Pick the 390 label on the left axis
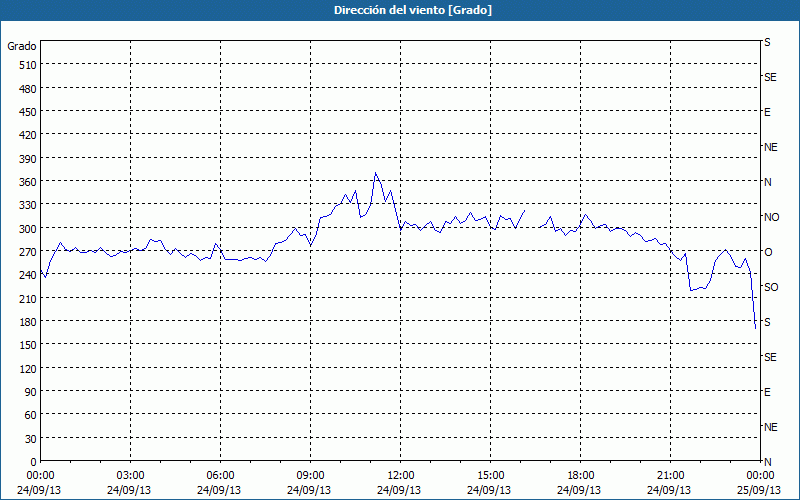Image resolution: width=800 pixels, height=500 pixels. [29, 159]
